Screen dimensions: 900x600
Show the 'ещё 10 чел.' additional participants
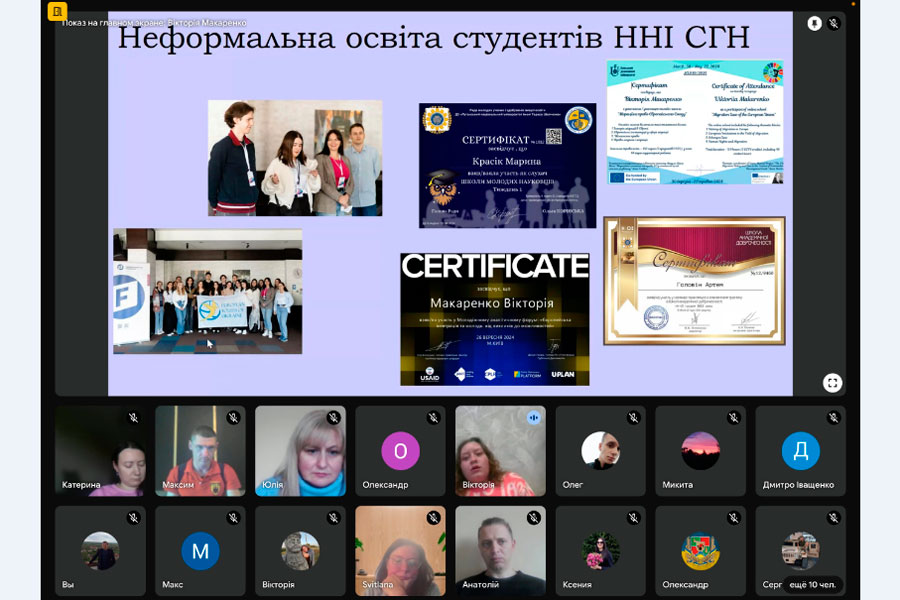point(813,584)
